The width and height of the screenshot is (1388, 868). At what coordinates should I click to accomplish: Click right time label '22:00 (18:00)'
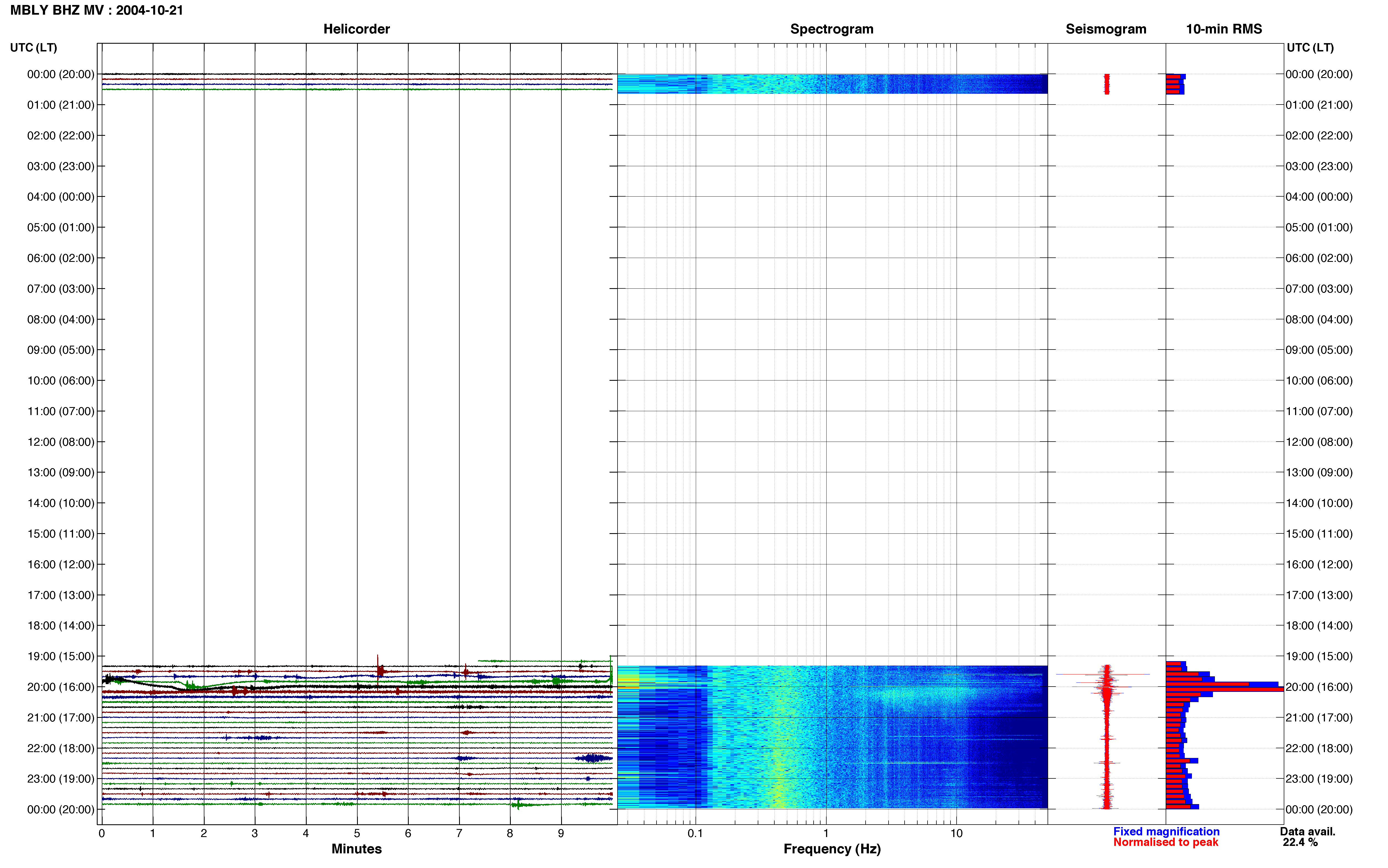pos(1319,748)
